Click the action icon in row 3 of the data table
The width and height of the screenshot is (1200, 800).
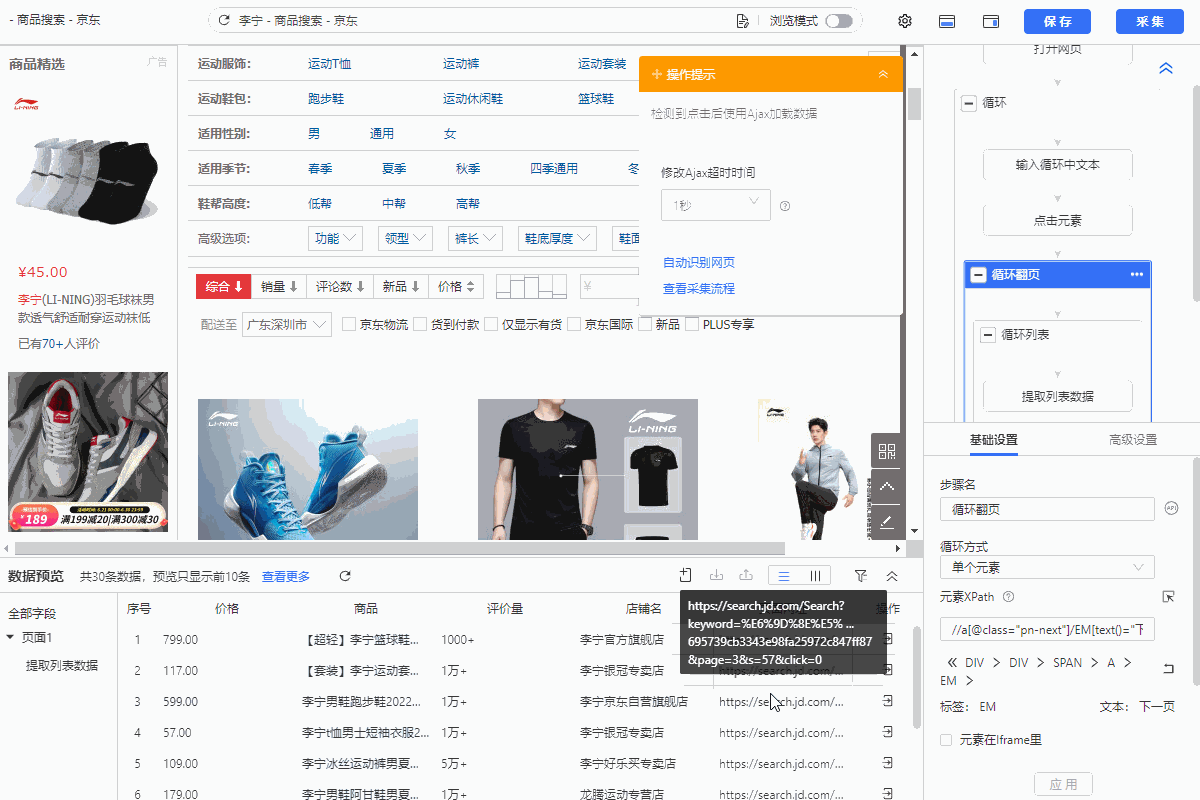click(x=886, y=702)
